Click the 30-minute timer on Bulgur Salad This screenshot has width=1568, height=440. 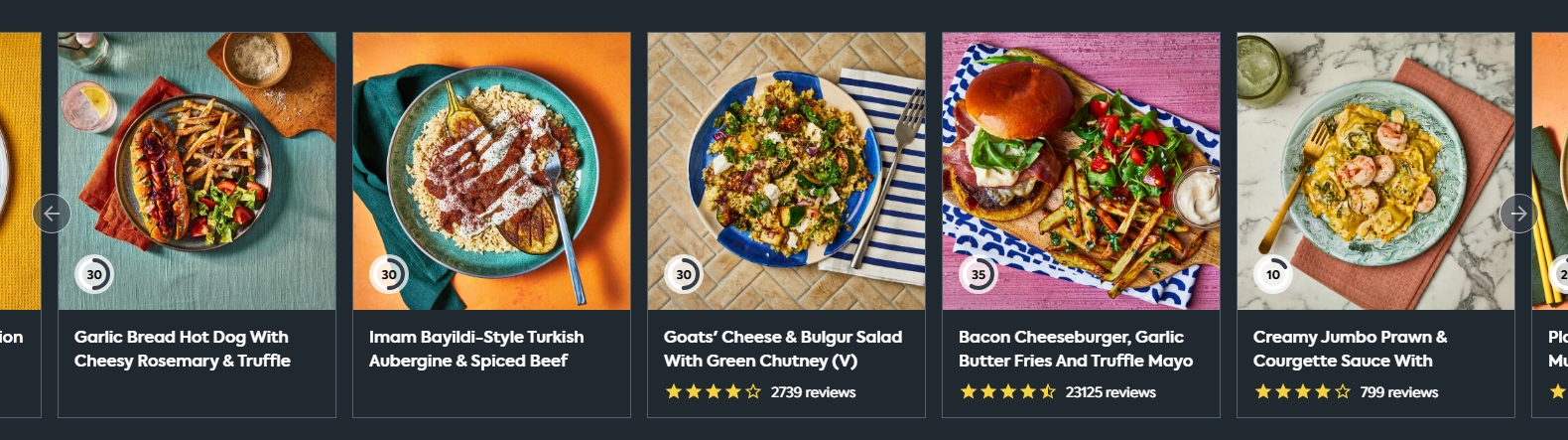pos(684,274)
